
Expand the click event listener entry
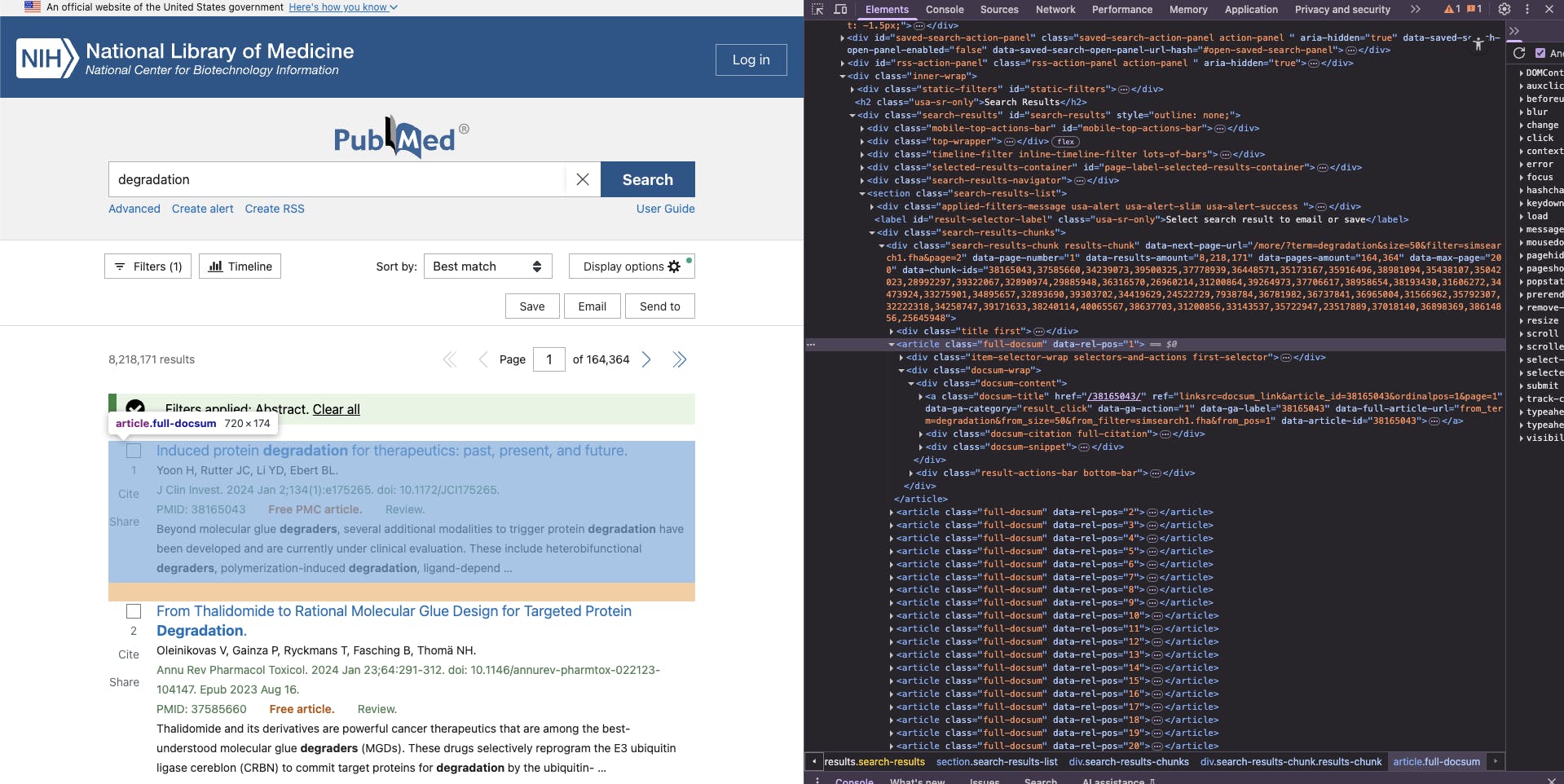1522,139
